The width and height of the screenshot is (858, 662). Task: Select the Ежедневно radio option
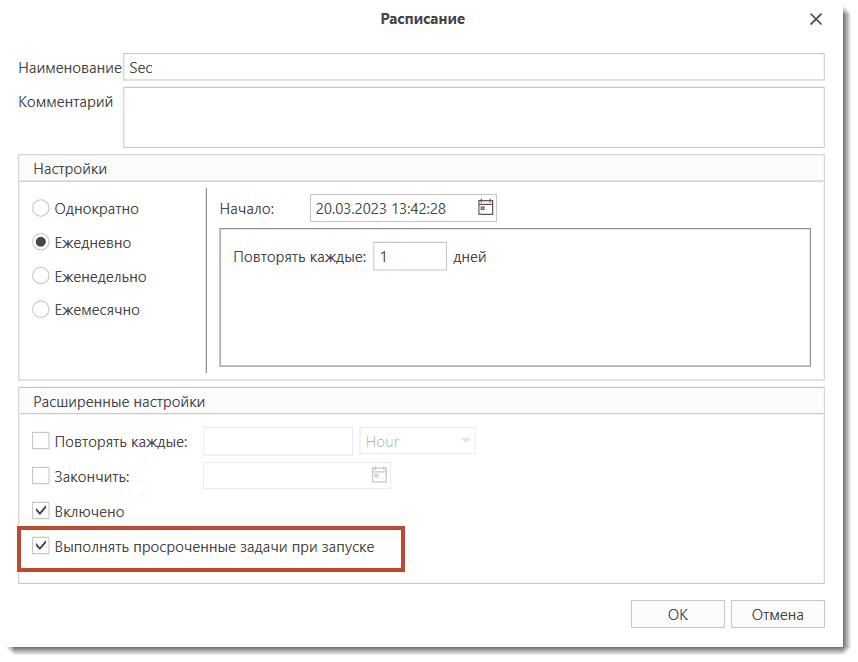click(x=41, y=243)
